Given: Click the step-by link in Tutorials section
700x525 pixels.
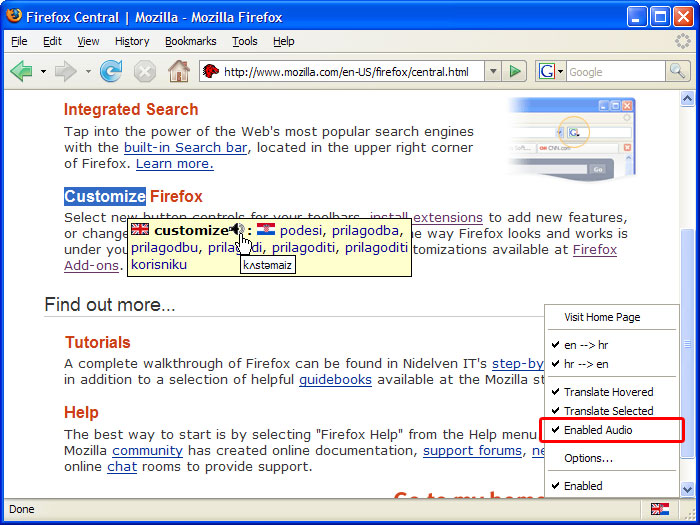Looking at the screenshot, I should pyautogui.click(x=518, y=363).
